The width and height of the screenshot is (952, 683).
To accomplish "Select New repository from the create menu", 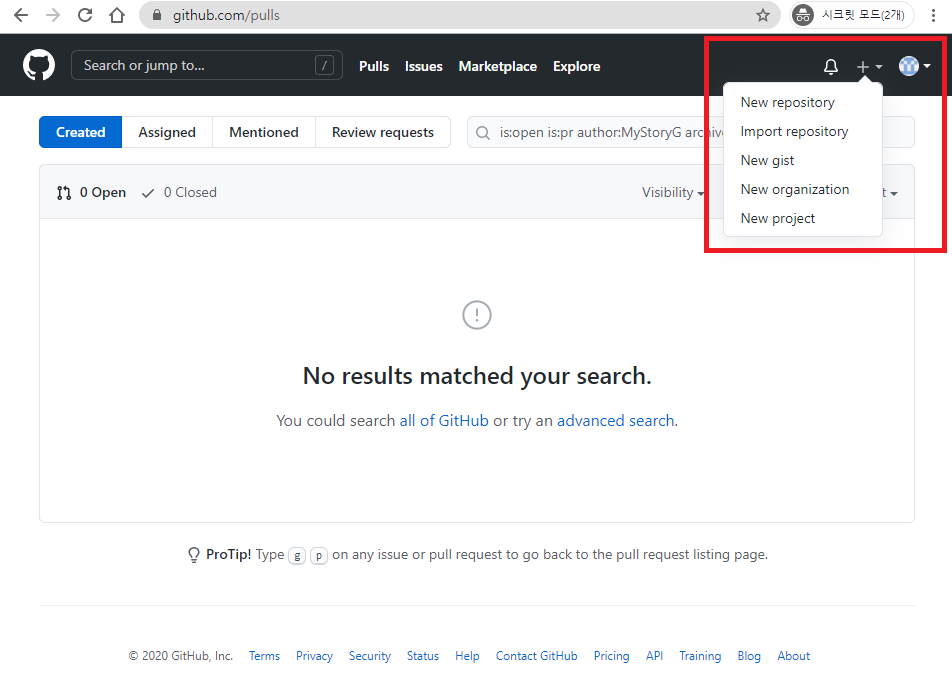I will click(787, 102).
